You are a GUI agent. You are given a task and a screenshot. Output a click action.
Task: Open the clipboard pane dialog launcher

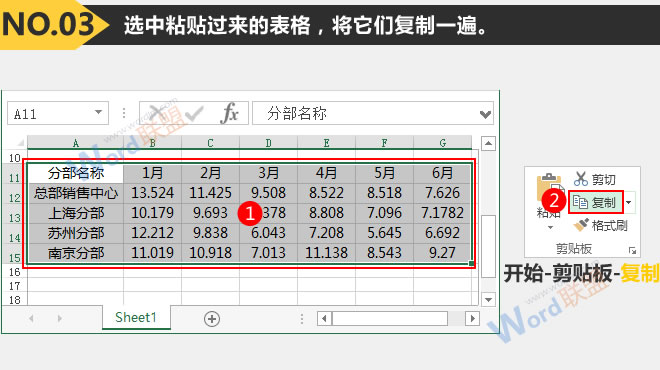632,250
